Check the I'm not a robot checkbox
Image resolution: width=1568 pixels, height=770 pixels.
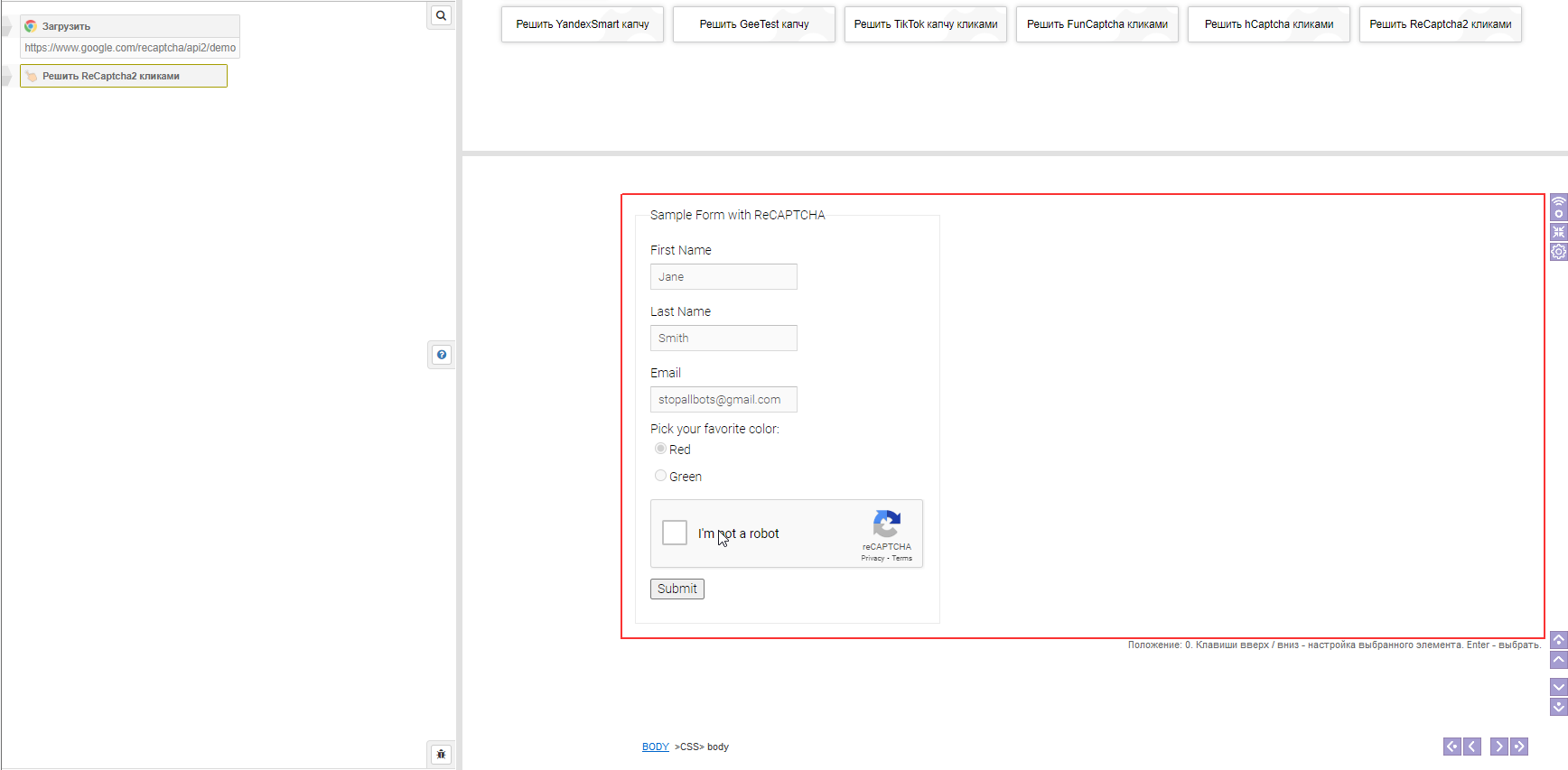point(675,533)
